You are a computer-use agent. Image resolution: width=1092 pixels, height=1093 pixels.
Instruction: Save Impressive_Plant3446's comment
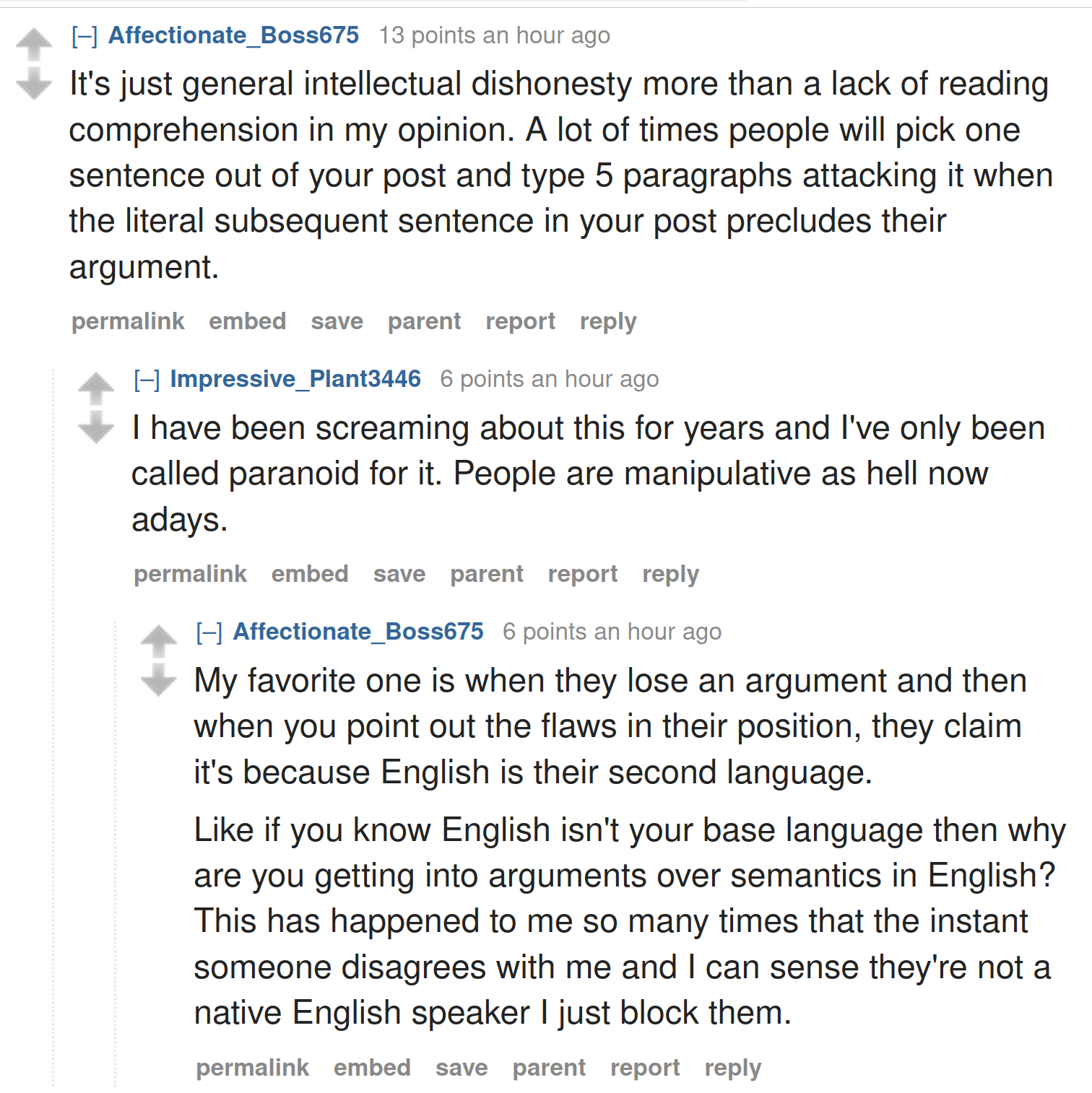pos(399,574)
